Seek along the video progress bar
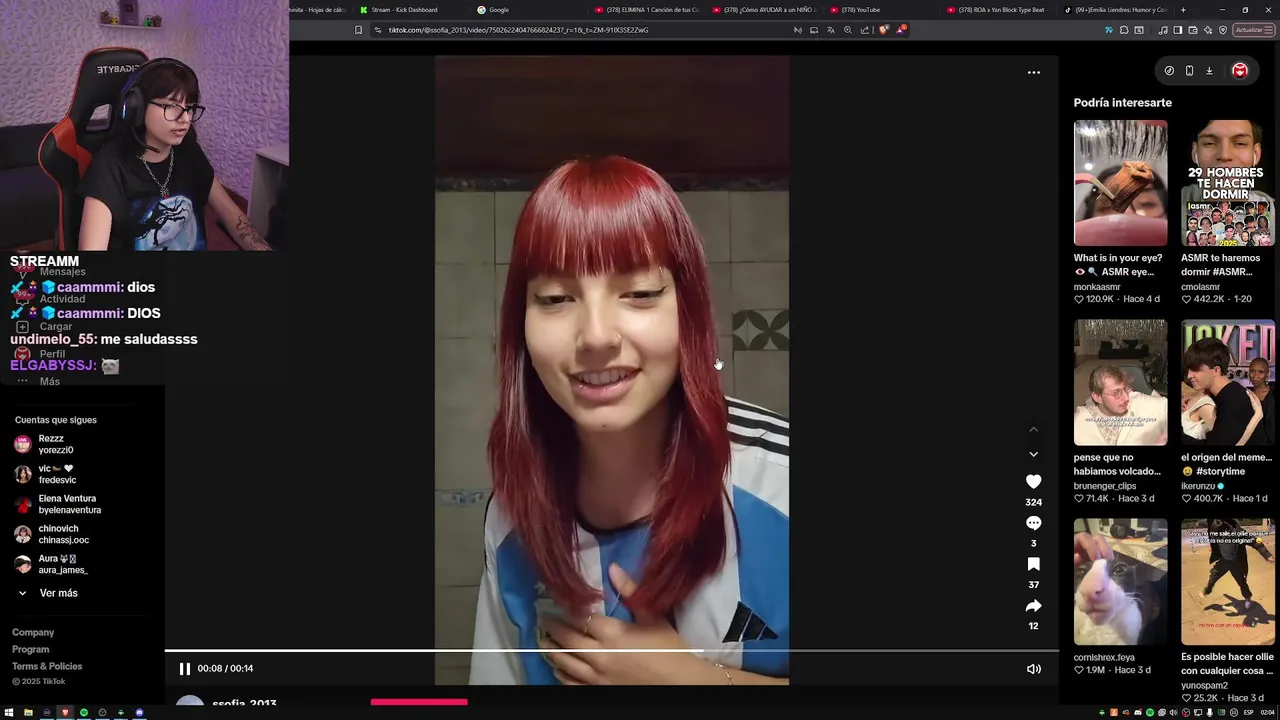Screen dimensions: 1280x720 [x=611, y=651]
